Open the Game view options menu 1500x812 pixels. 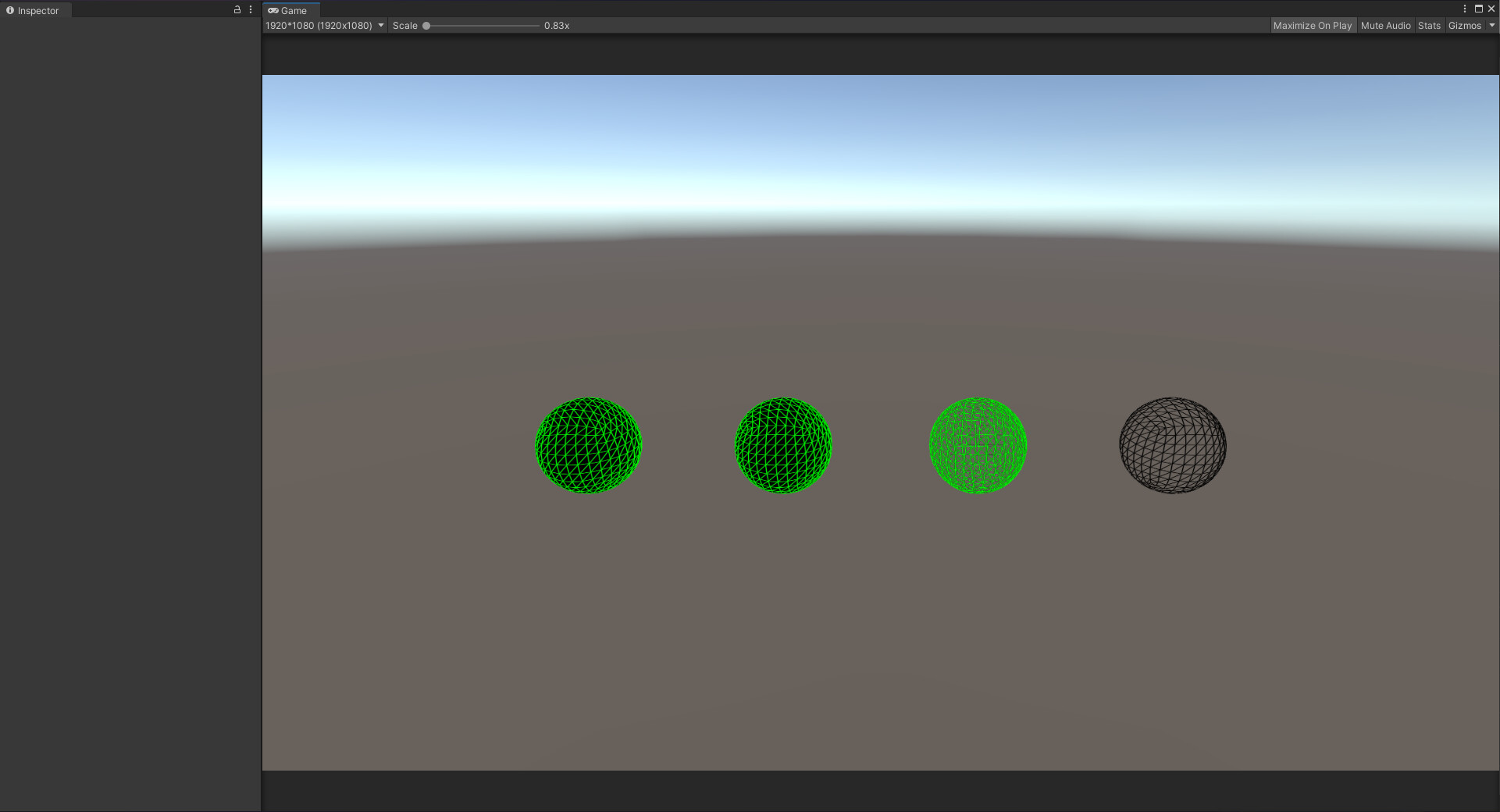click(1465, 9)
